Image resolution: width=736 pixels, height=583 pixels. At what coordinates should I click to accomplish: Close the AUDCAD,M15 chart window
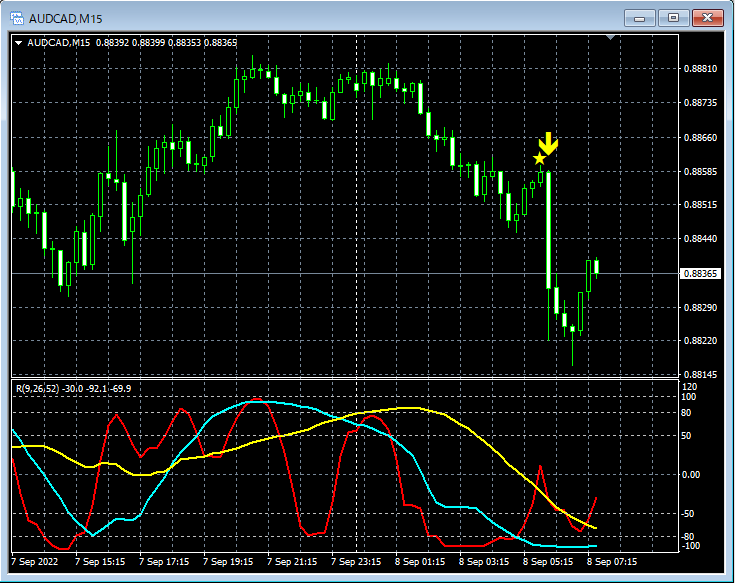click(x=708, y=18)
